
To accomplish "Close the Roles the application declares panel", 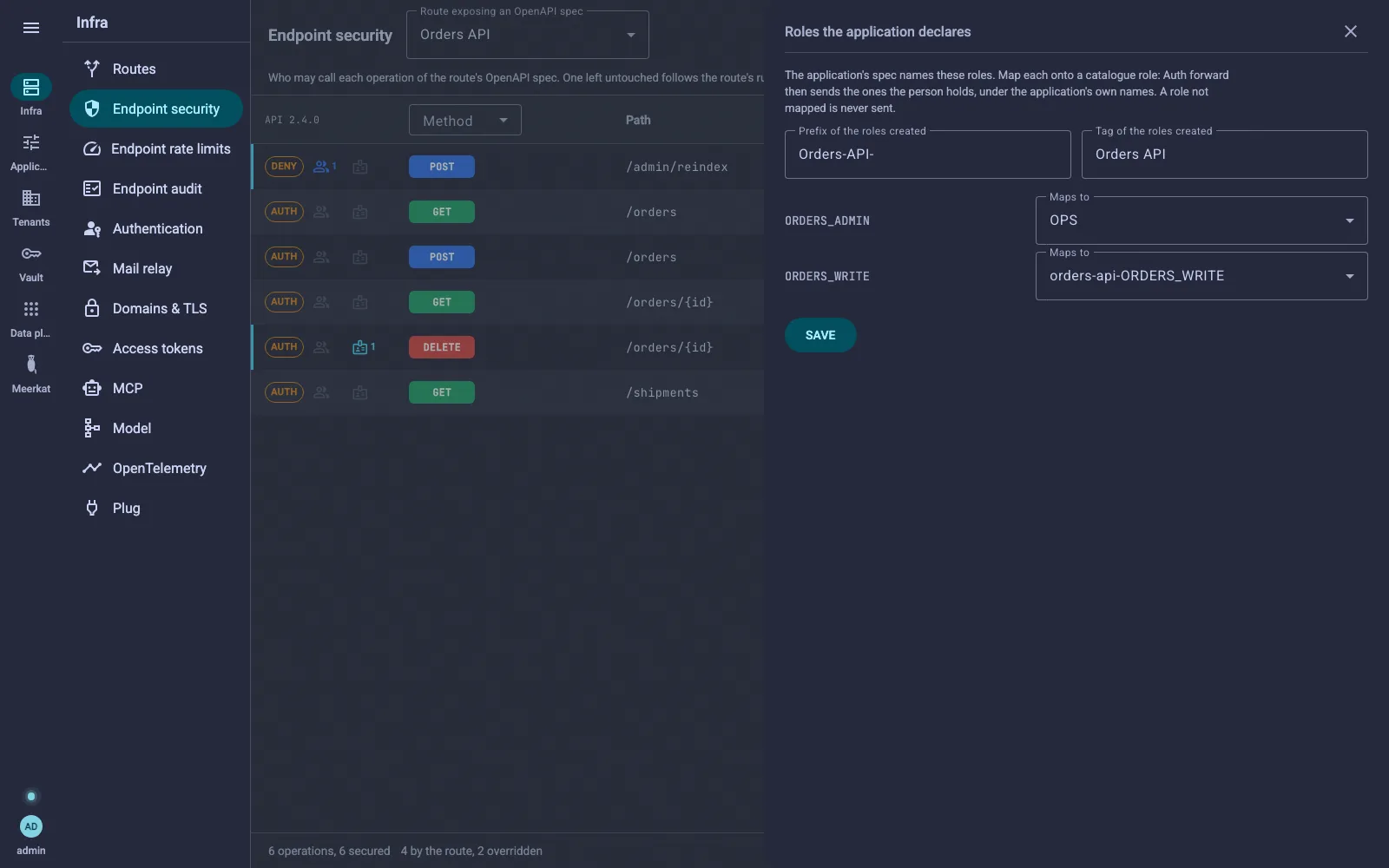I will point(1351,31).
